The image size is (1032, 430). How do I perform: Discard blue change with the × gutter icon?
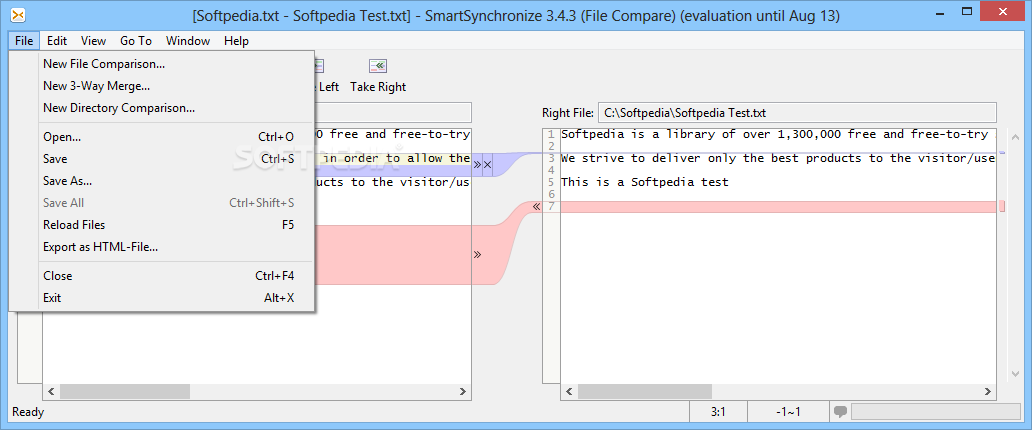click(x=488, y=165)
